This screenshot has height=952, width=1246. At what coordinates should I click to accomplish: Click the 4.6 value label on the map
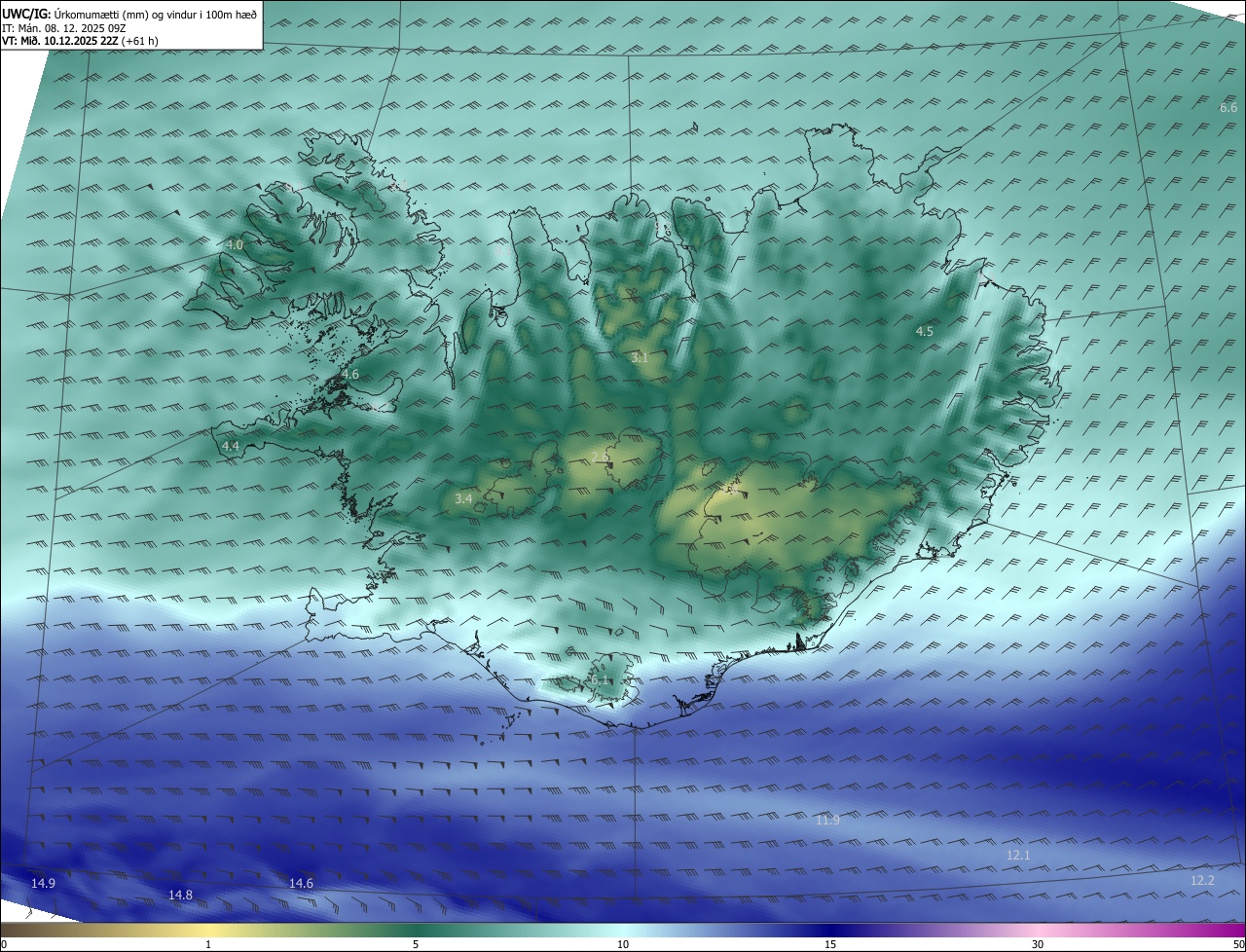pos(350,374)
